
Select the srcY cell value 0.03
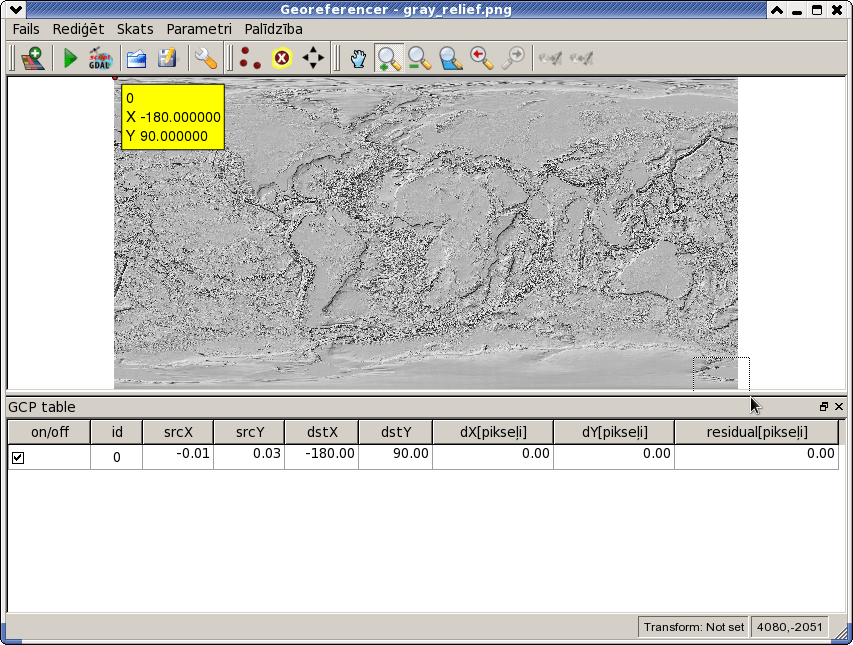click(249, 457)
